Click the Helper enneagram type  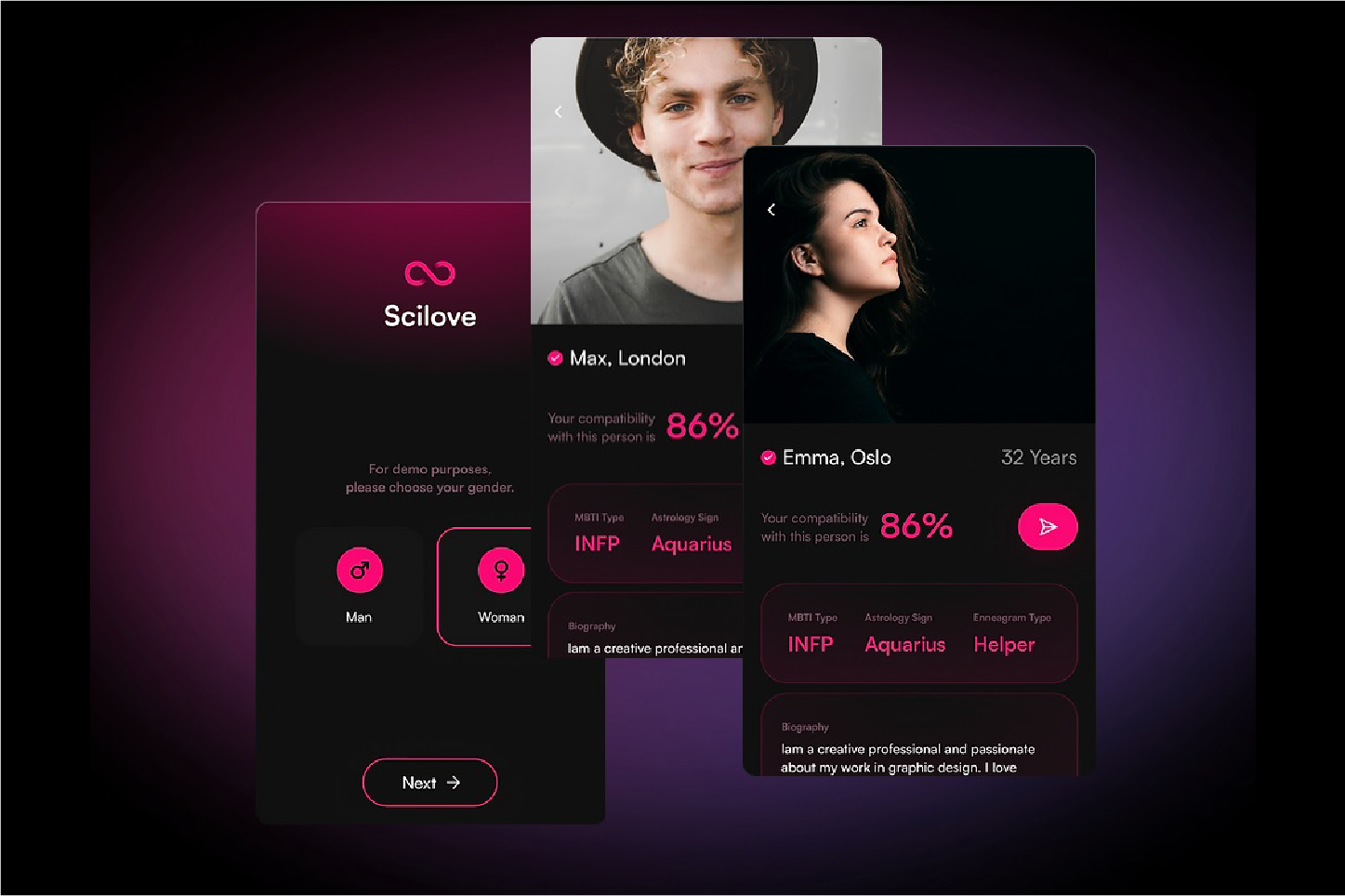click(x=1004, y=644)
